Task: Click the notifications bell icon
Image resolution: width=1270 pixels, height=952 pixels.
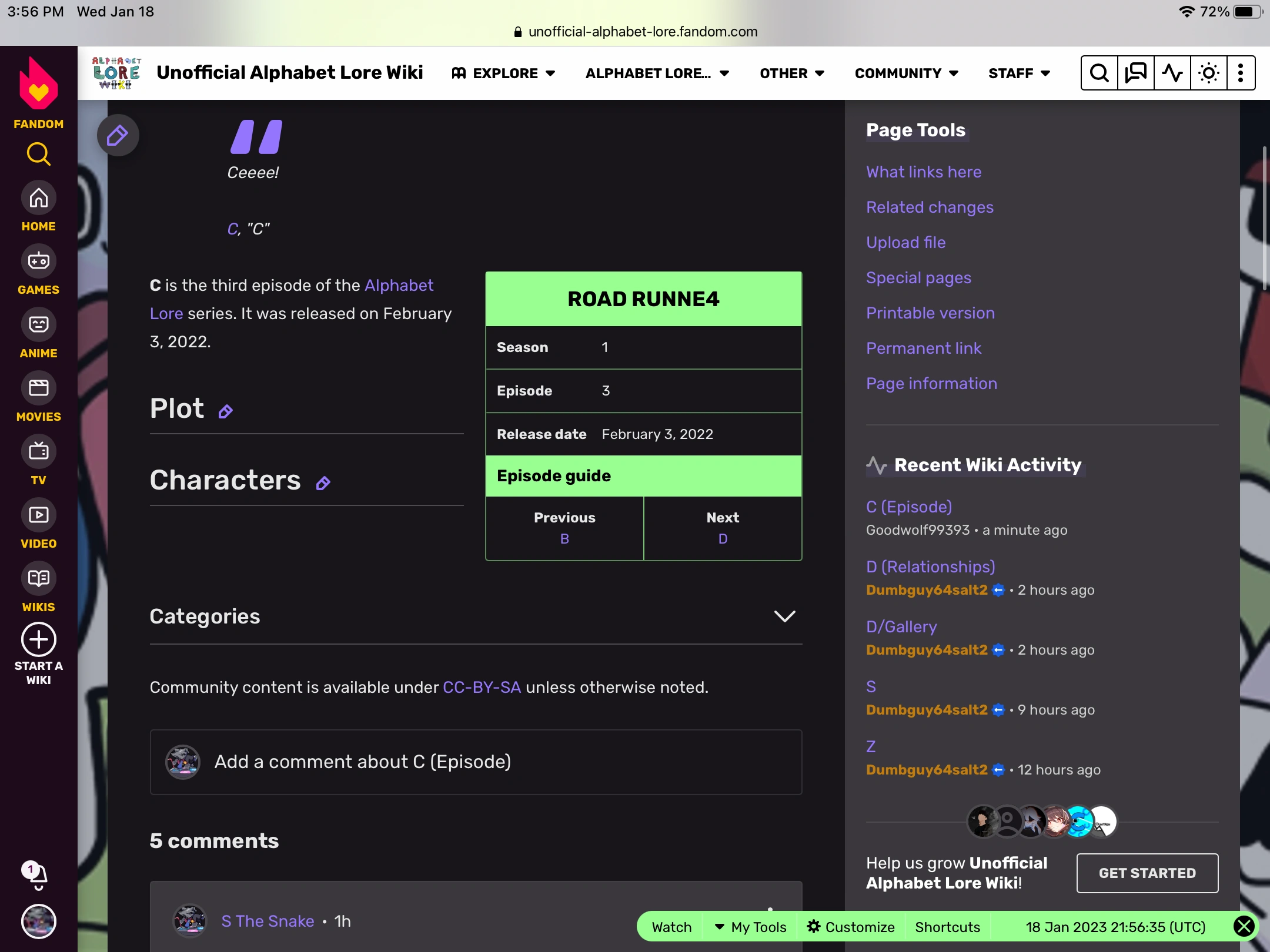Action: [38, 876]
